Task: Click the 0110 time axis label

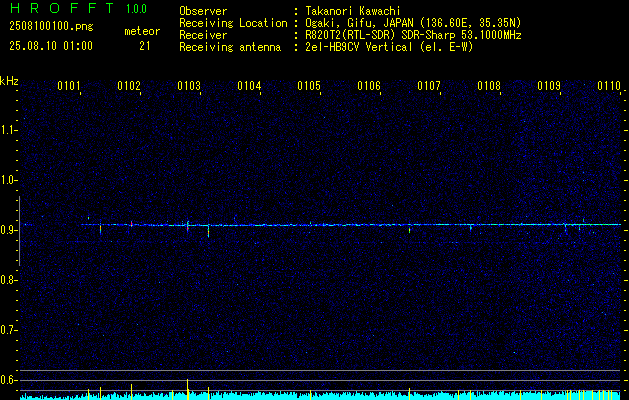Action: (609, 85)
